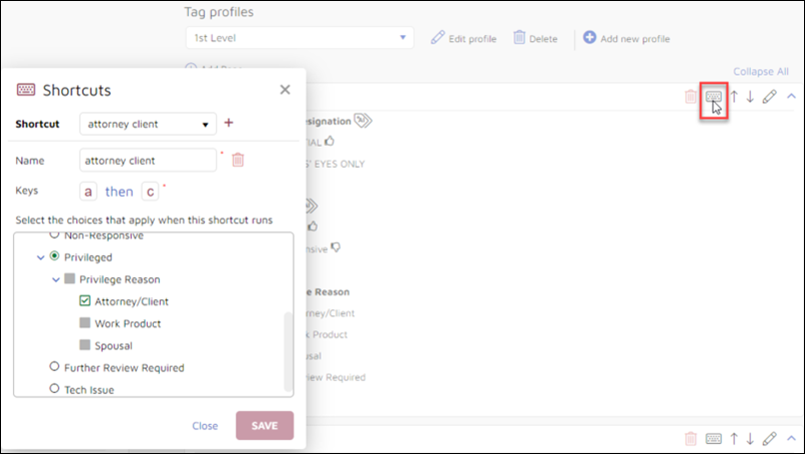Click the Edit profile pencil icon
The width and height of the screenshot is (805, 454).
tap(438, 37)
